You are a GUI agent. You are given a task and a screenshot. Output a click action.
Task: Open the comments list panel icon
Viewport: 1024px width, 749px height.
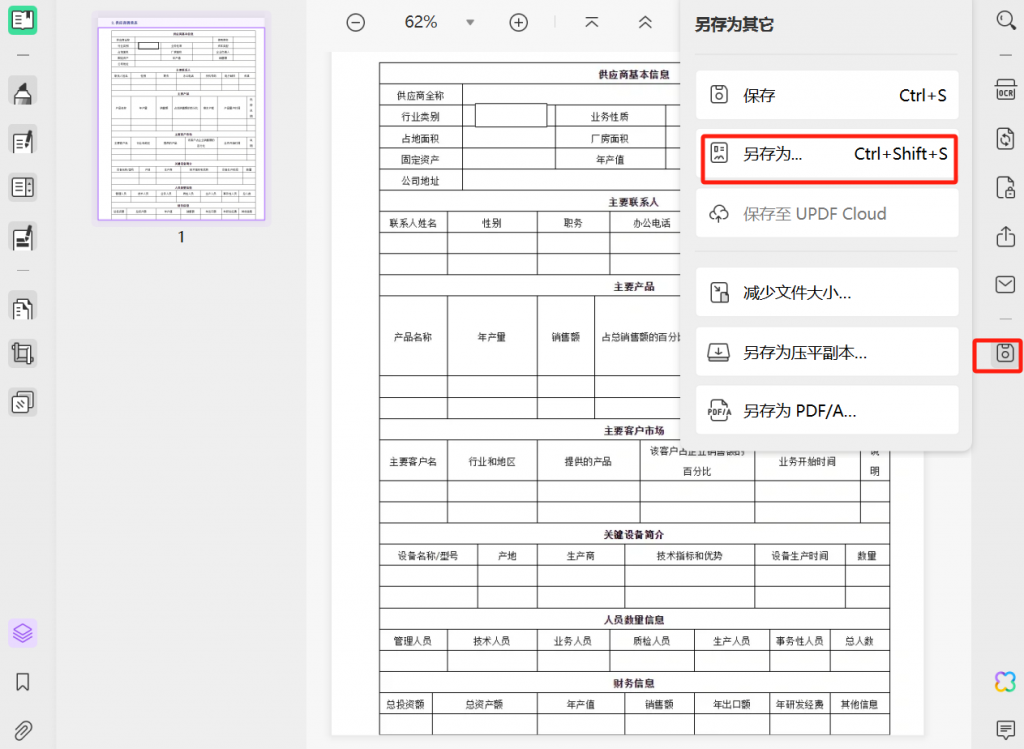[x=1006, y=729]
